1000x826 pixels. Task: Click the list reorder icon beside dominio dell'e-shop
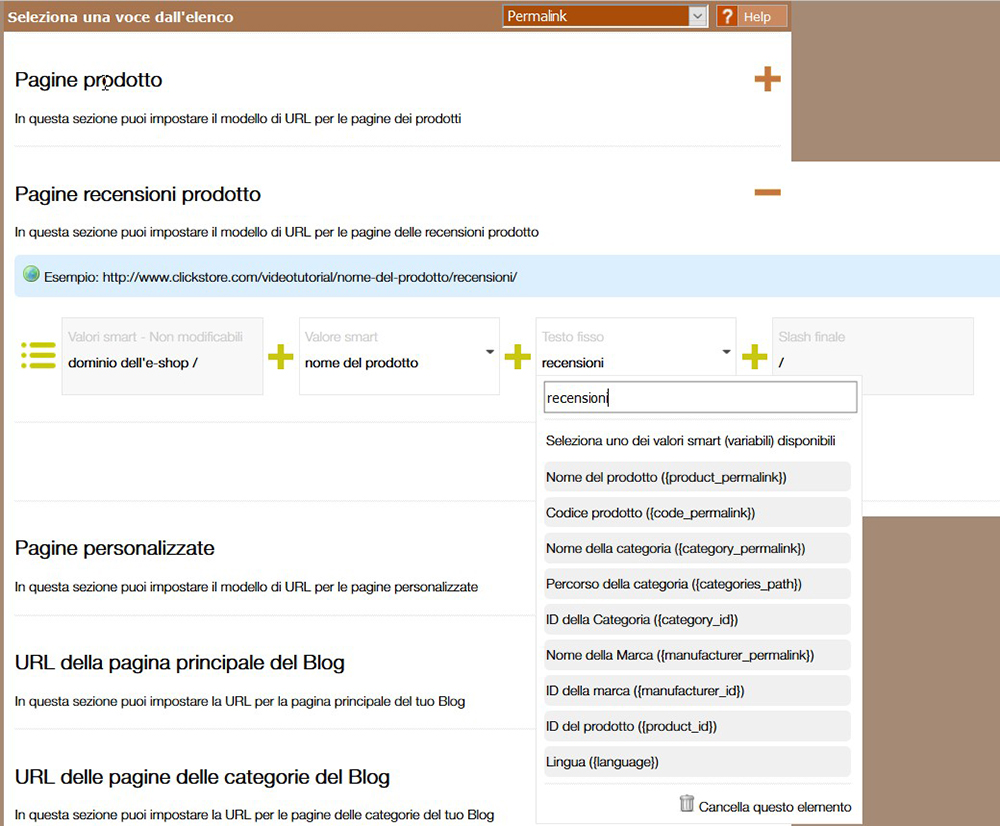pos(38,355)
